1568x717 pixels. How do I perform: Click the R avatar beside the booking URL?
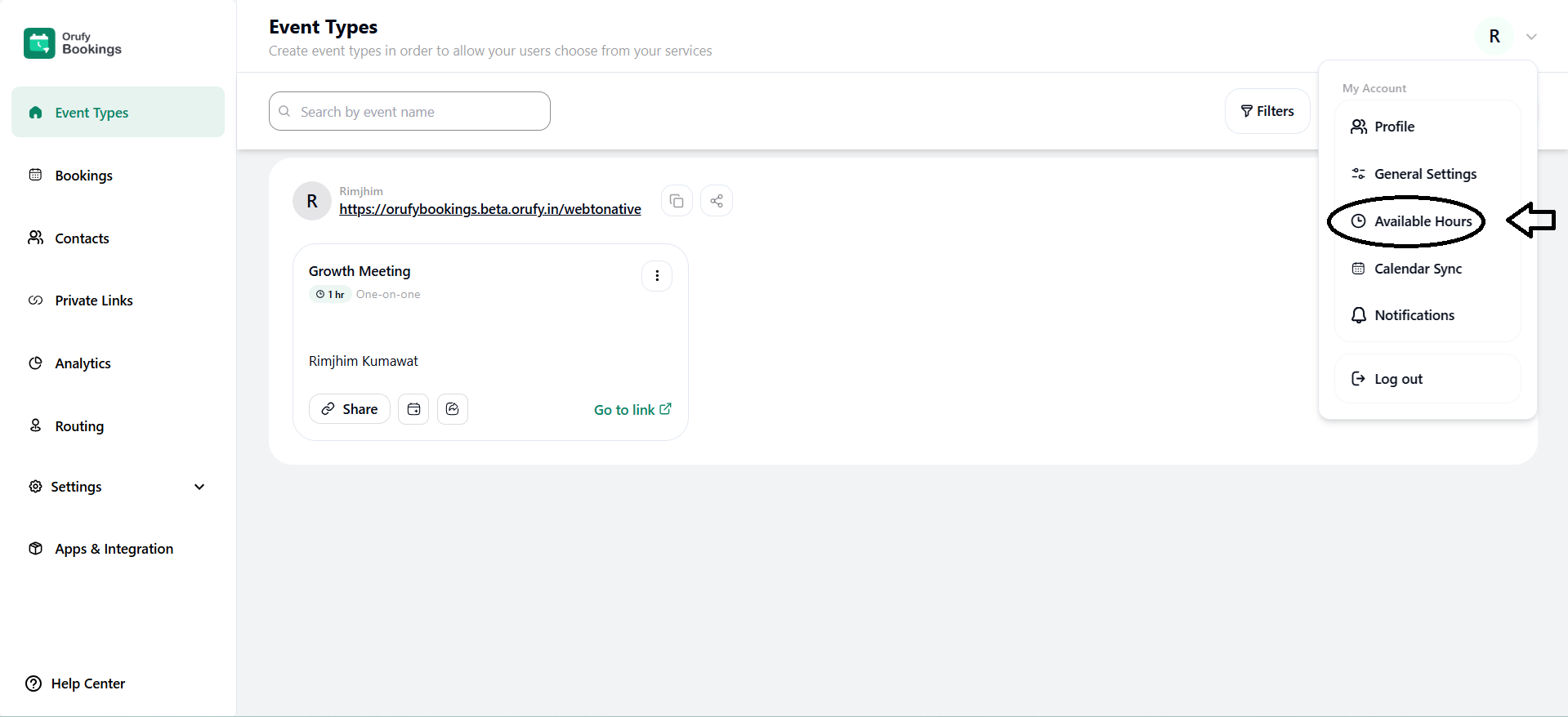(x=312, y=201)
